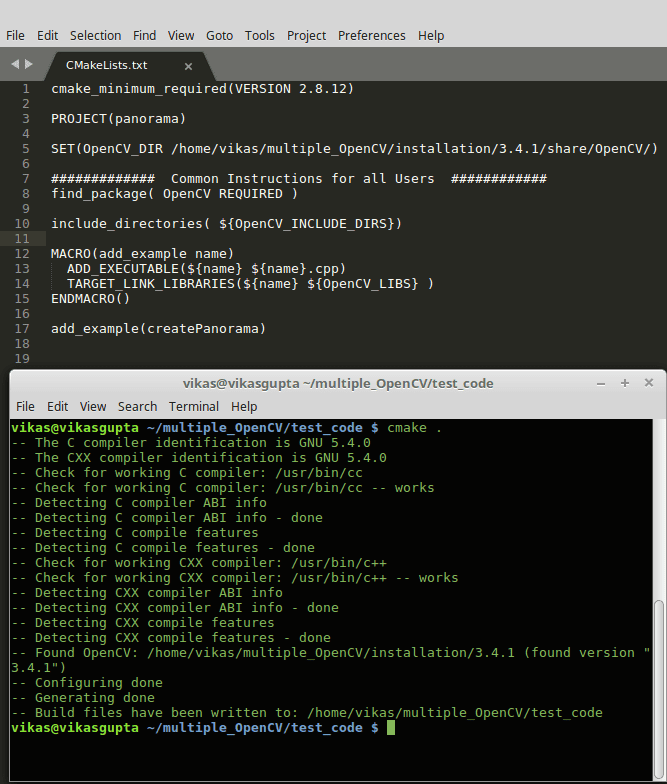Screen dimensions: 667x784
Task: Click the cmake_minimum_required line
Action: click(202, 88)
